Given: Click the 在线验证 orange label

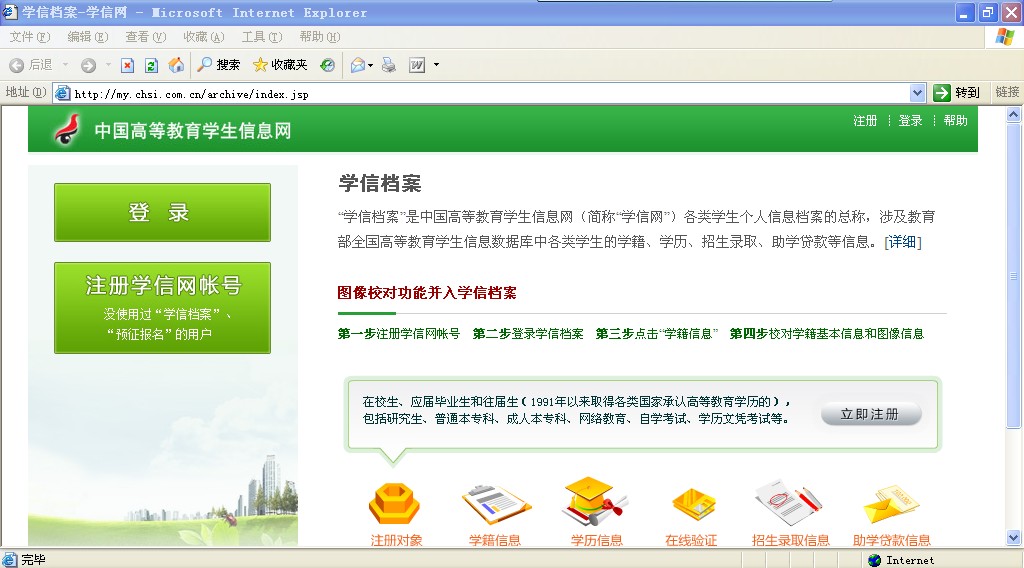Looking at the screenshot, I should click(x=691, y=540).
